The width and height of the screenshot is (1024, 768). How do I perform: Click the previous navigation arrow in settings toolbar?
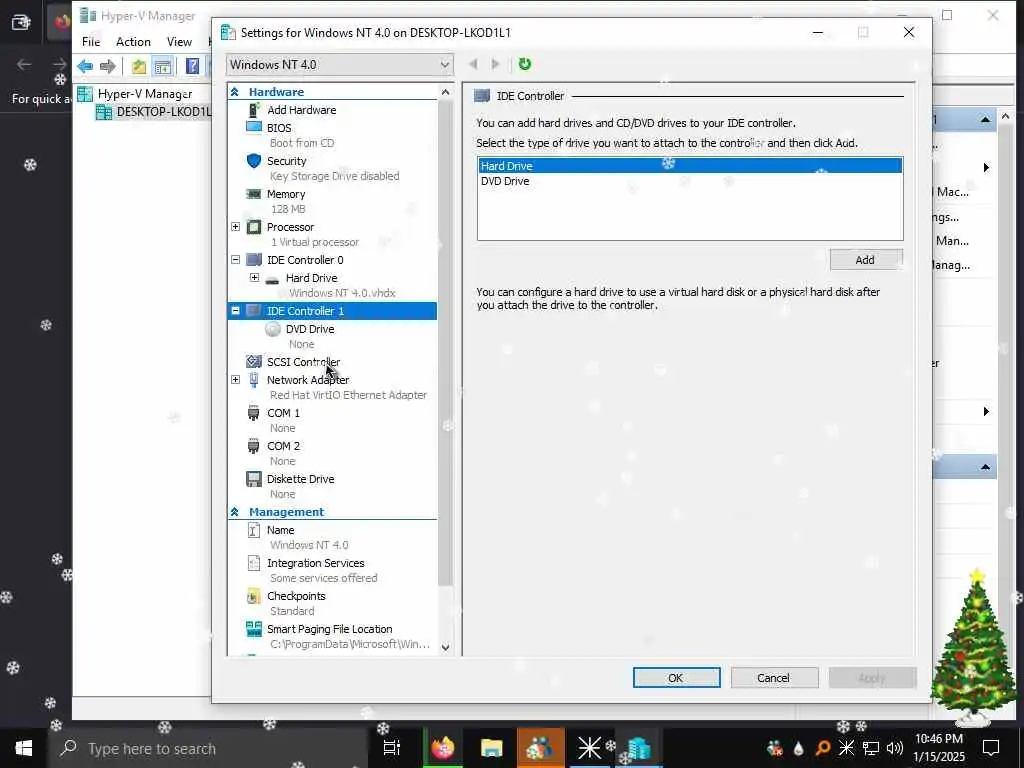point(473,64)
